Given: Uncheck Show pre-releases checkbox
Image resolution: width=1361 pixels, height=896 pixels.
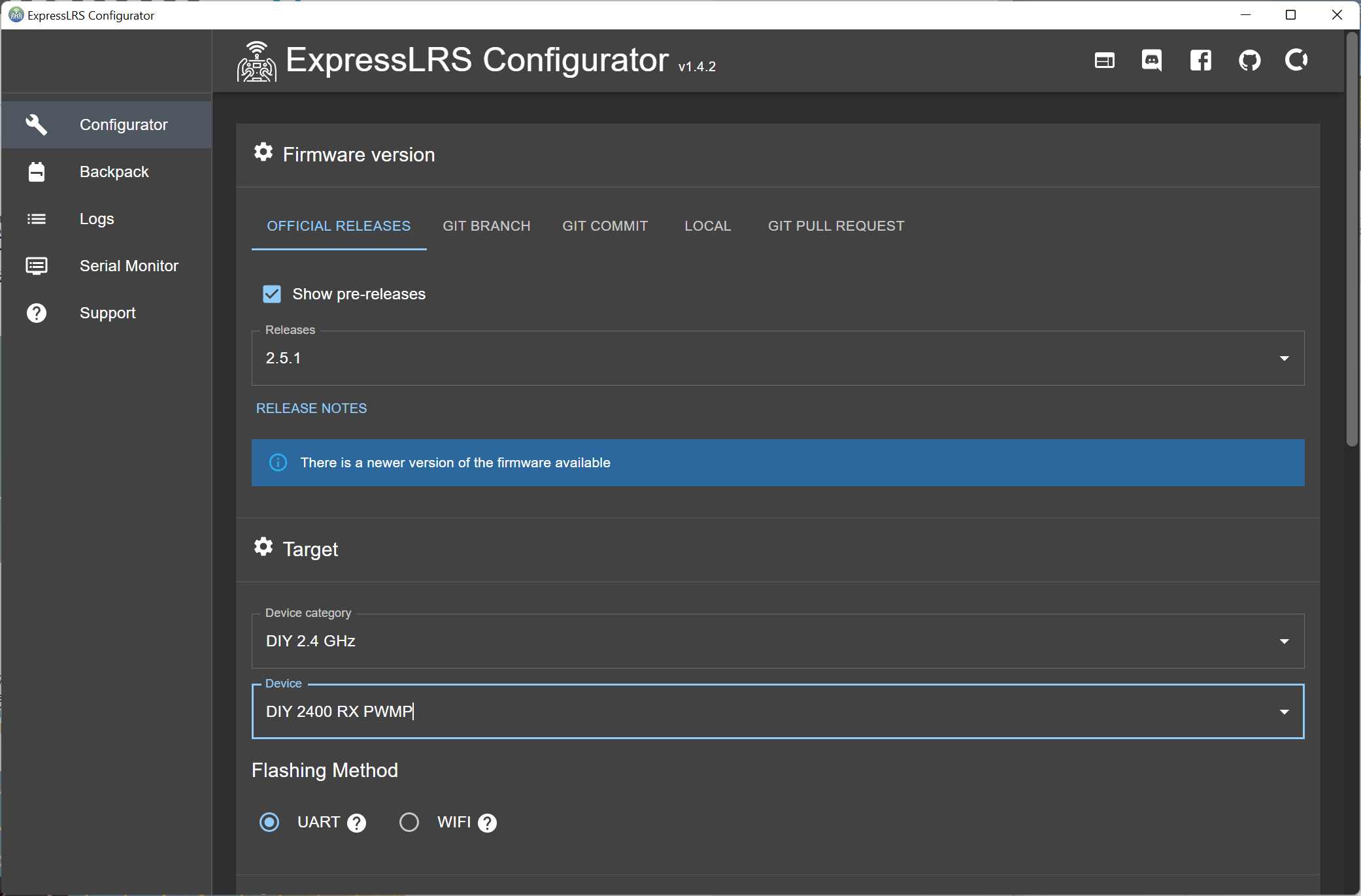Looking at the screenshot, I should [x=272, y=294].
